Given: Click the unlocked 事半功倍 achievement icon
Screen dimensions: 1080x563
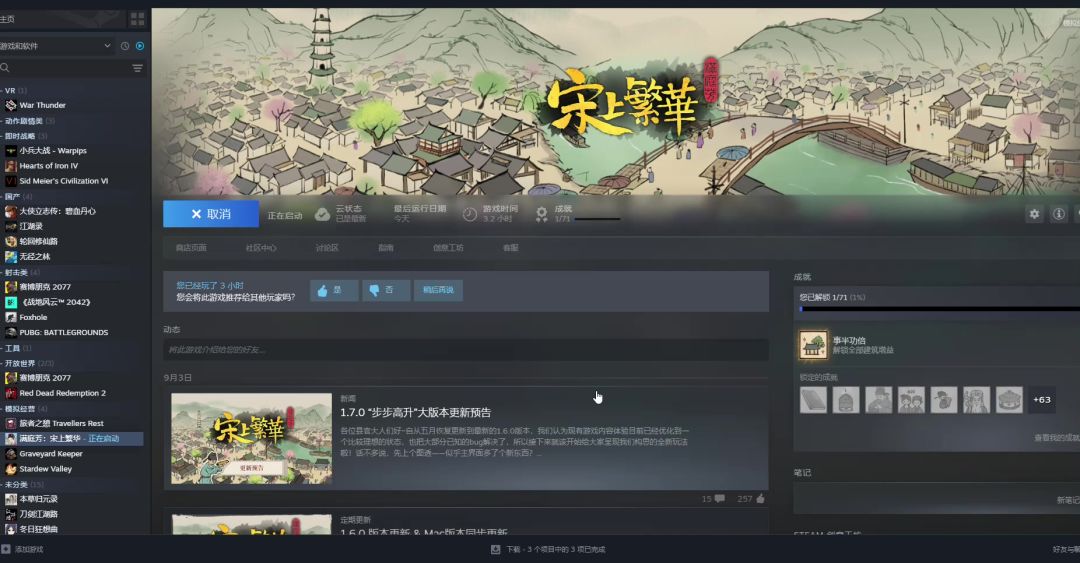Looking at the screenshot, I should [x=811, y=345].
